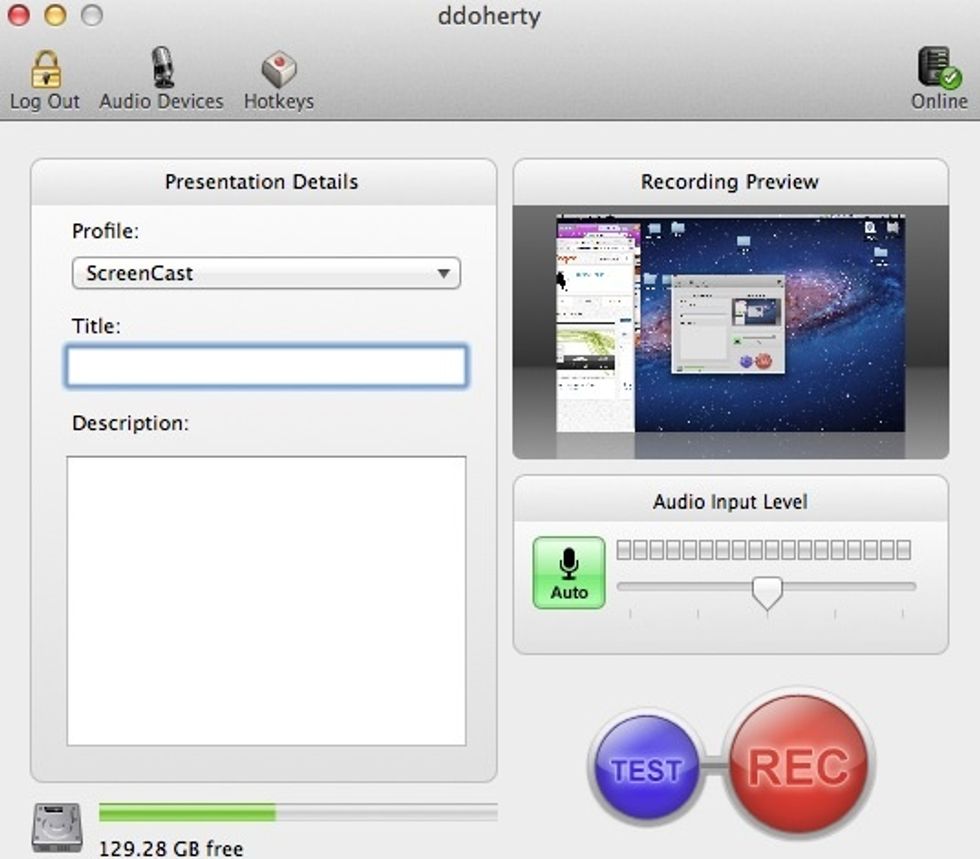Click the hard drive storage icon
This screenshot has width=980, height=859.
click(x=57, y=826)
